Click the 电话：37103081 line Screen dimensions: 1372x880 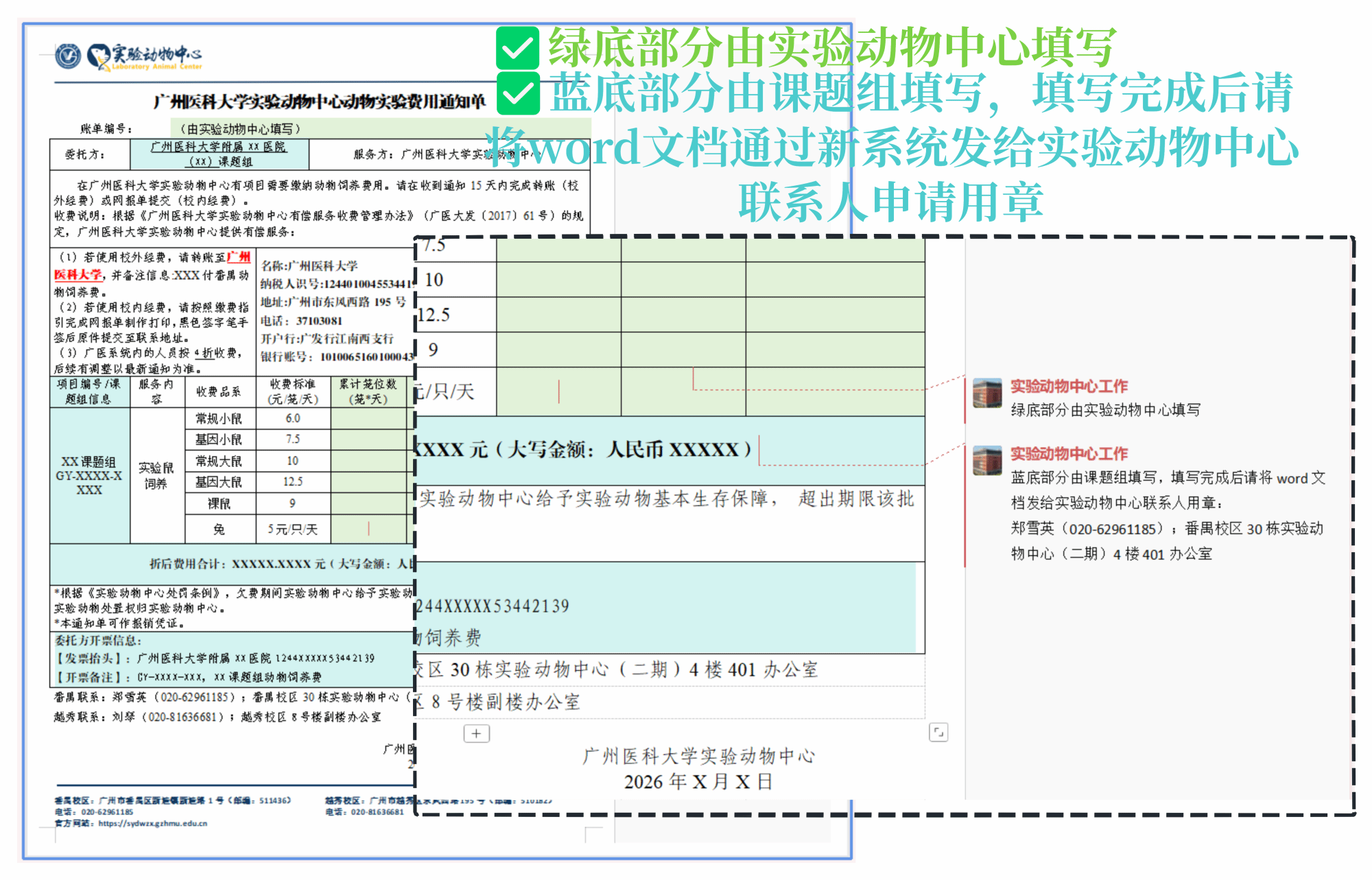[x=302, y=321]
